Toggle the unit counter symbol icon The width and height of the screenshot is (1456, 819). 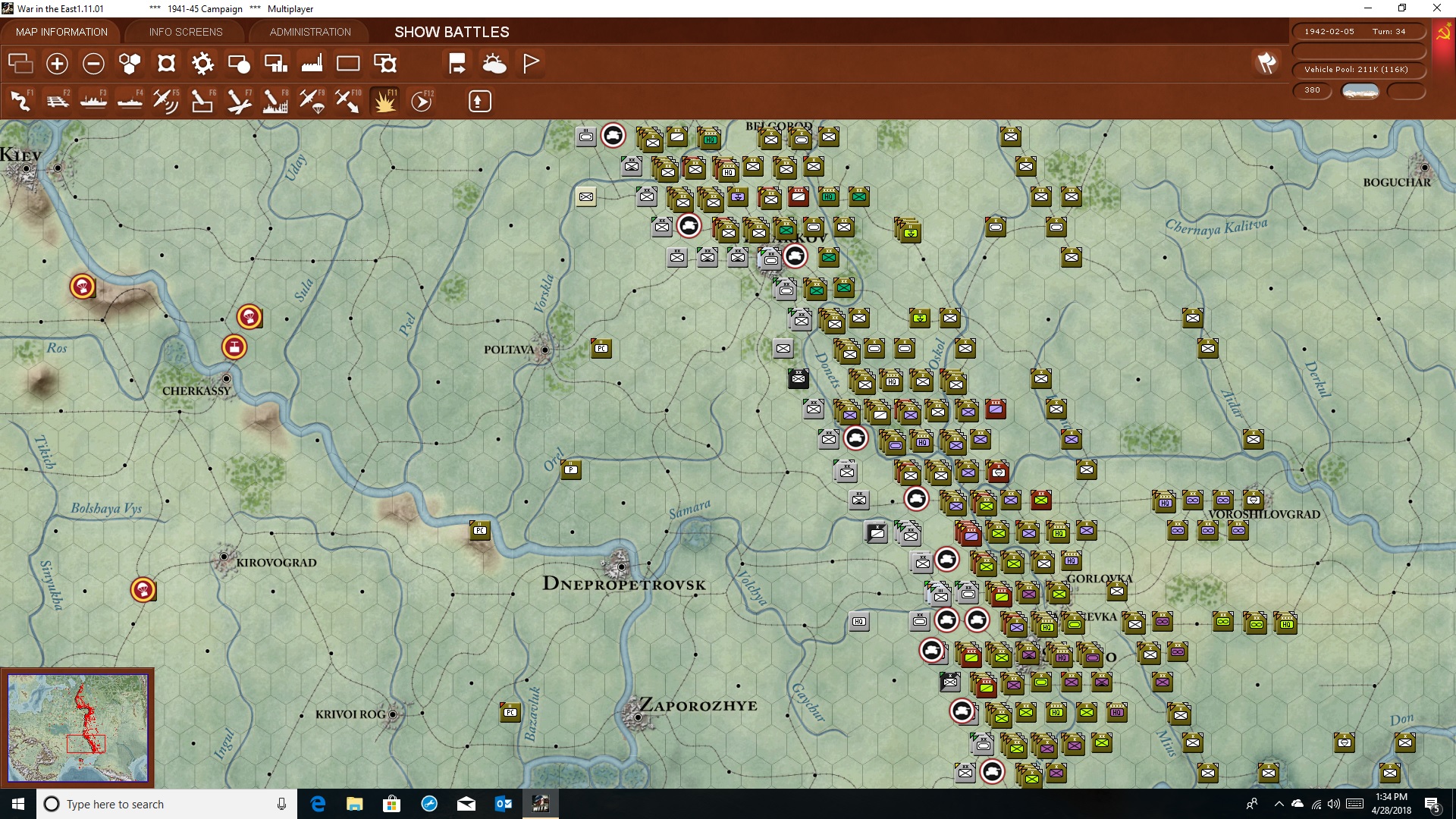(166, 64)
